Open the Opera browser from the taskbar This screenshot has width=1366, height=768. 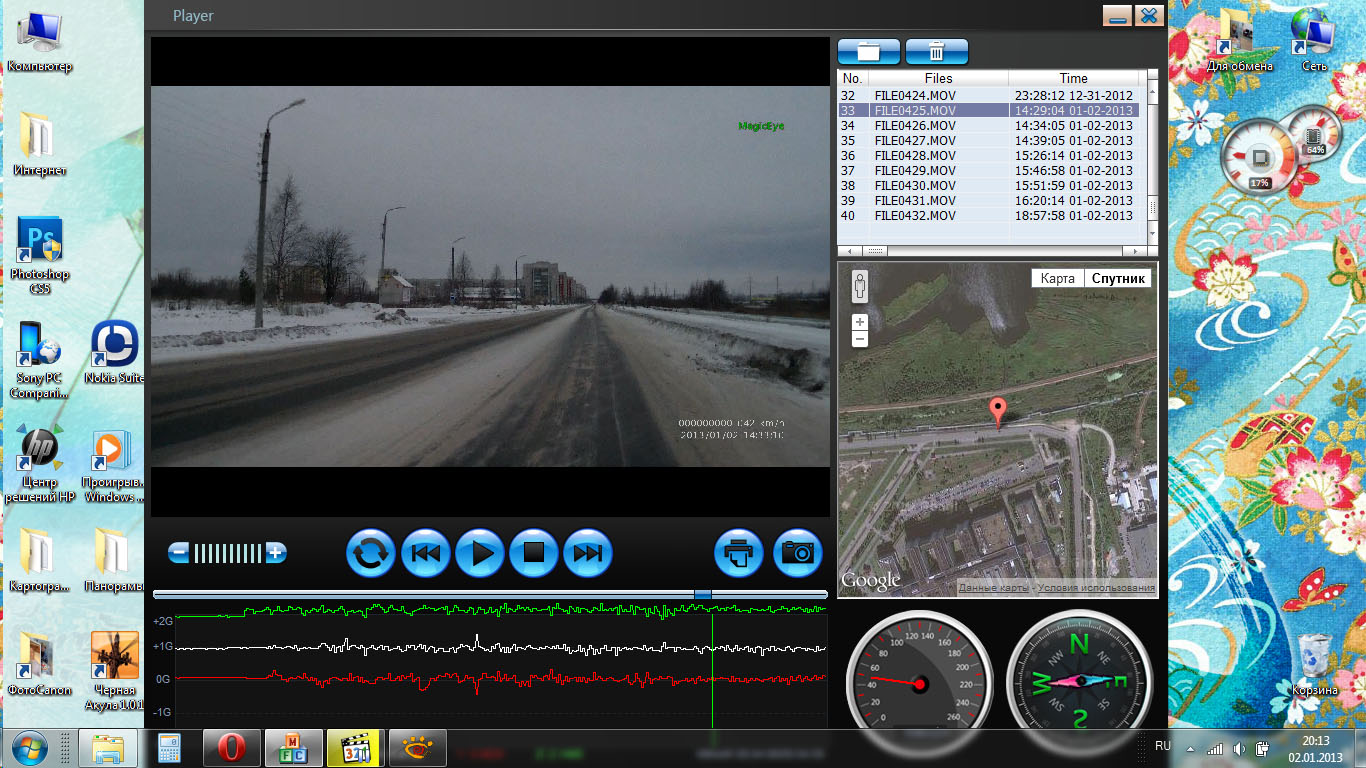click(231, 748)
